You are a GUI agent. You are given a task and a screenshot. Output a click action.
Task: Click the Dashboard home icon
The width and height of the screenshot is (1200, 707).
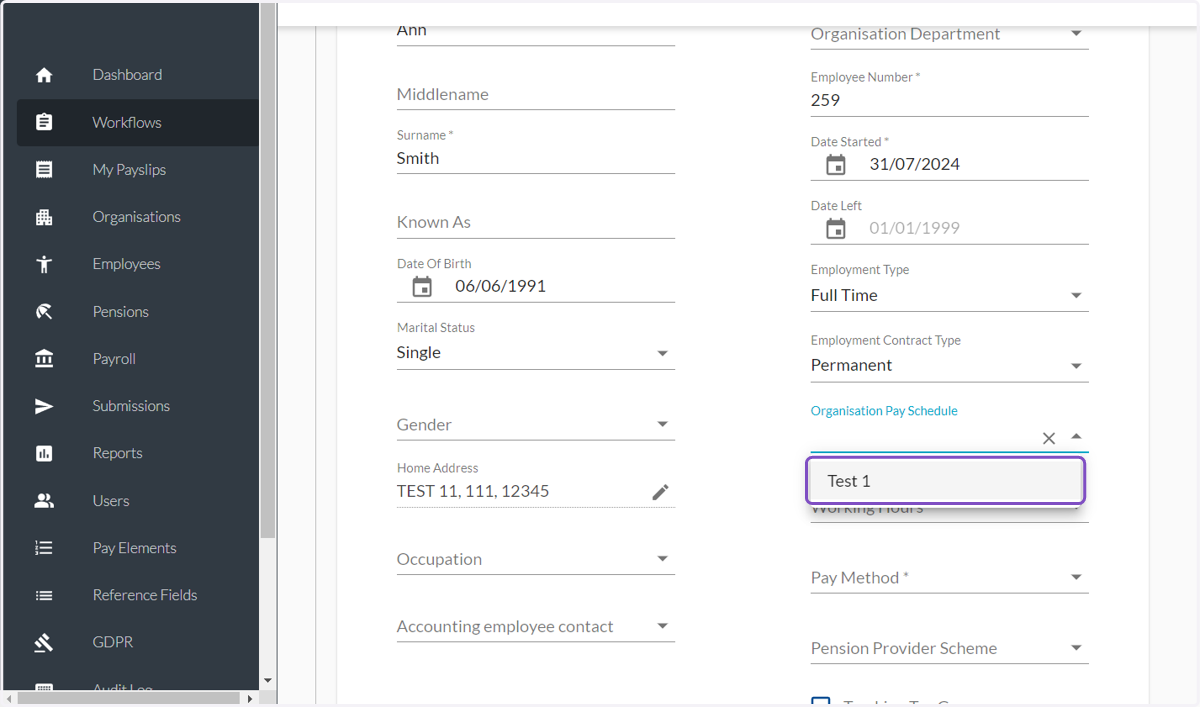44,75
